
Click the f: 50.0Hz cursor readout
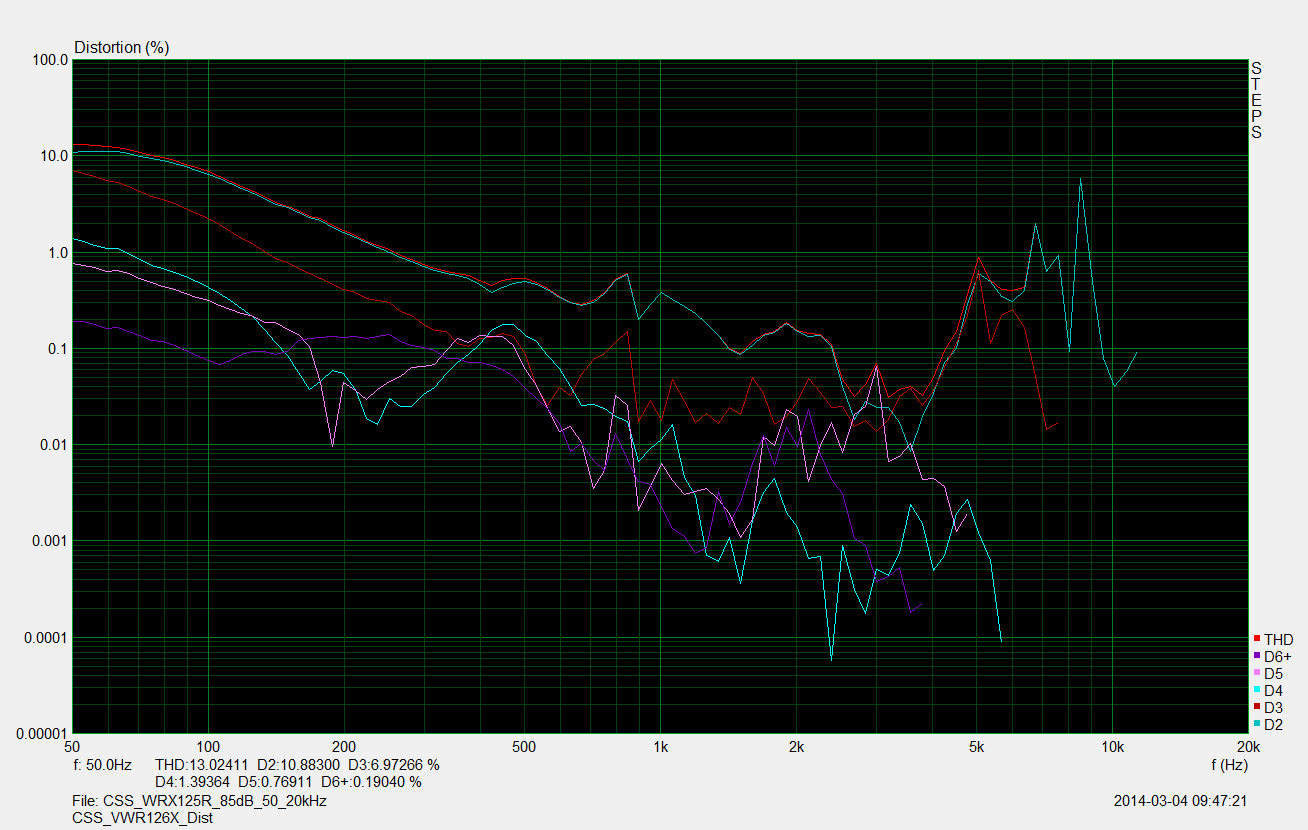[x=103, y=764]
